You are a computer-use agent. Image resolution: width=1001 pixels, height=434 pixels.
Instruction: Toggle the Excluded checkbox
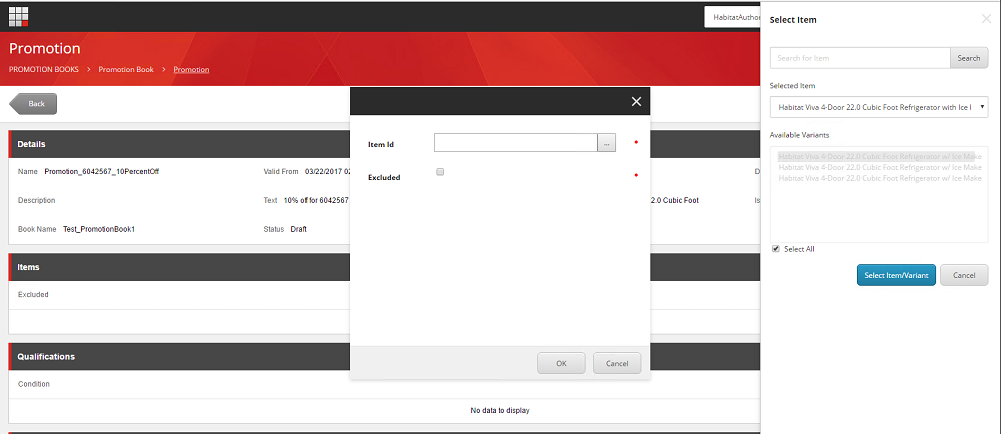point(440,172)
